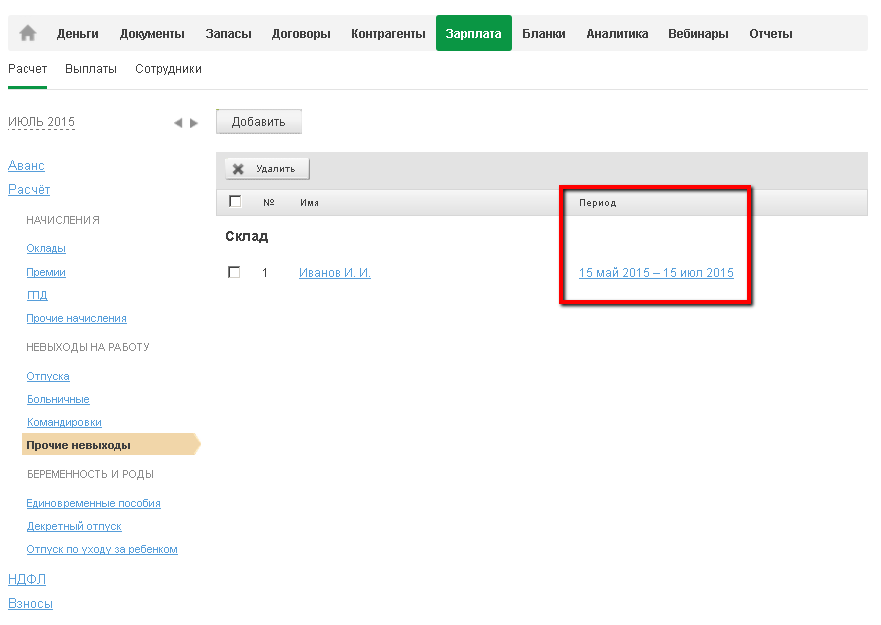The image size is (881, 625).
Task: Open the Вебинары menu
Action: [x=698, y=34]
